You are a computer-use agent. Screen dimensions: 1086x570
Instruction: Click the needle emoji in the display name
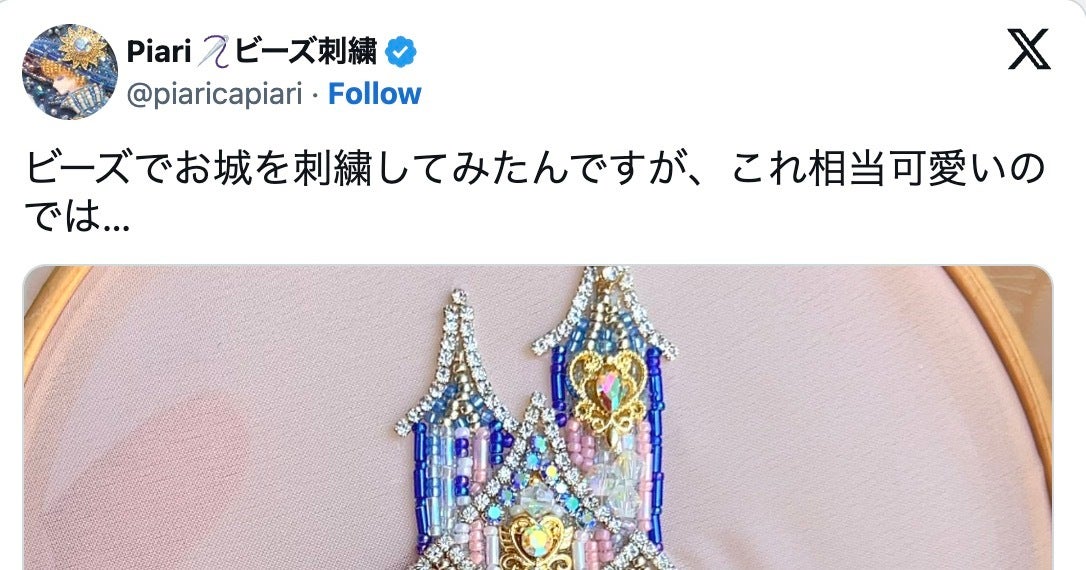pyautogui.click(x=212, y=53)
